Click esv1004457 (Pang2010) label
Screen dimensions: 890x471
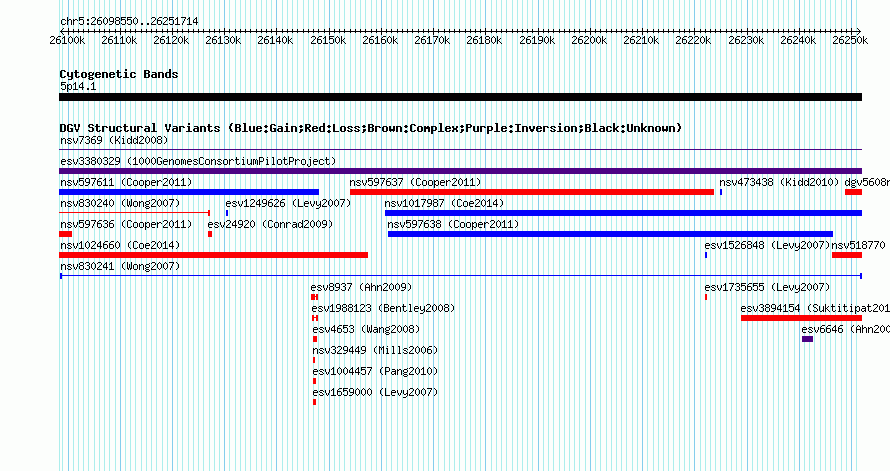click(375, 371)
